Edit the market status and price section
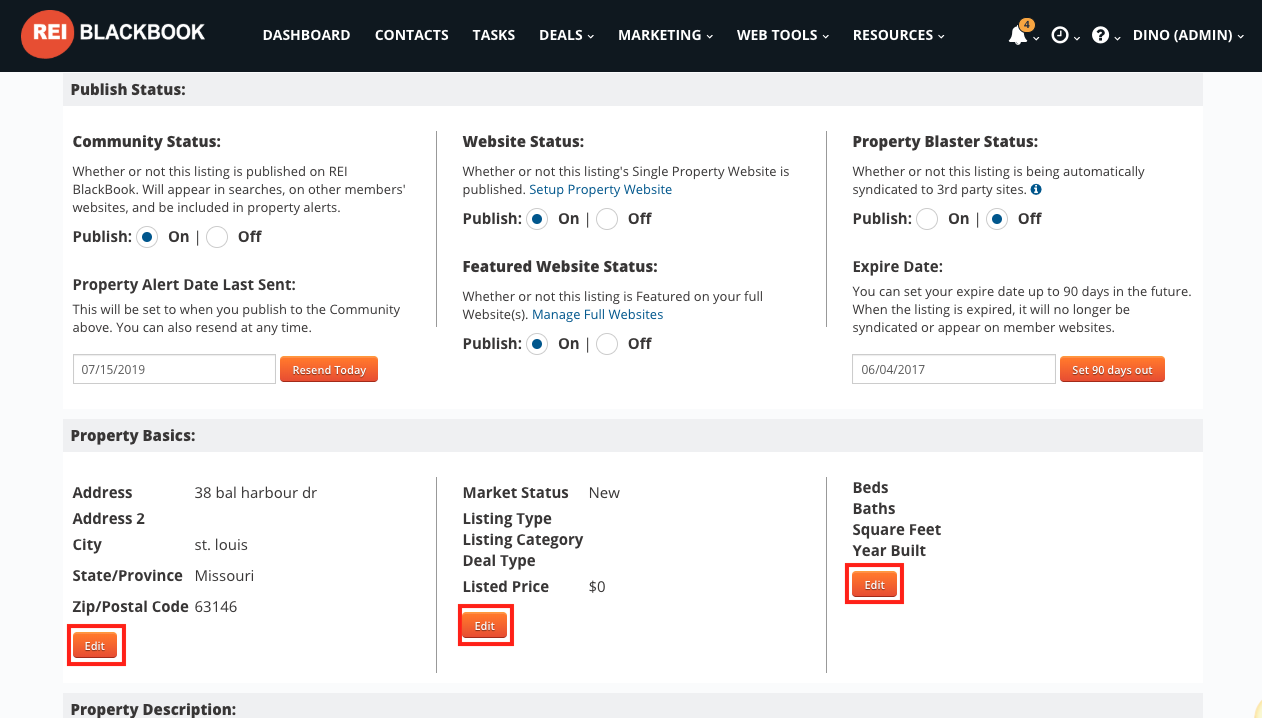 (485, 626)
